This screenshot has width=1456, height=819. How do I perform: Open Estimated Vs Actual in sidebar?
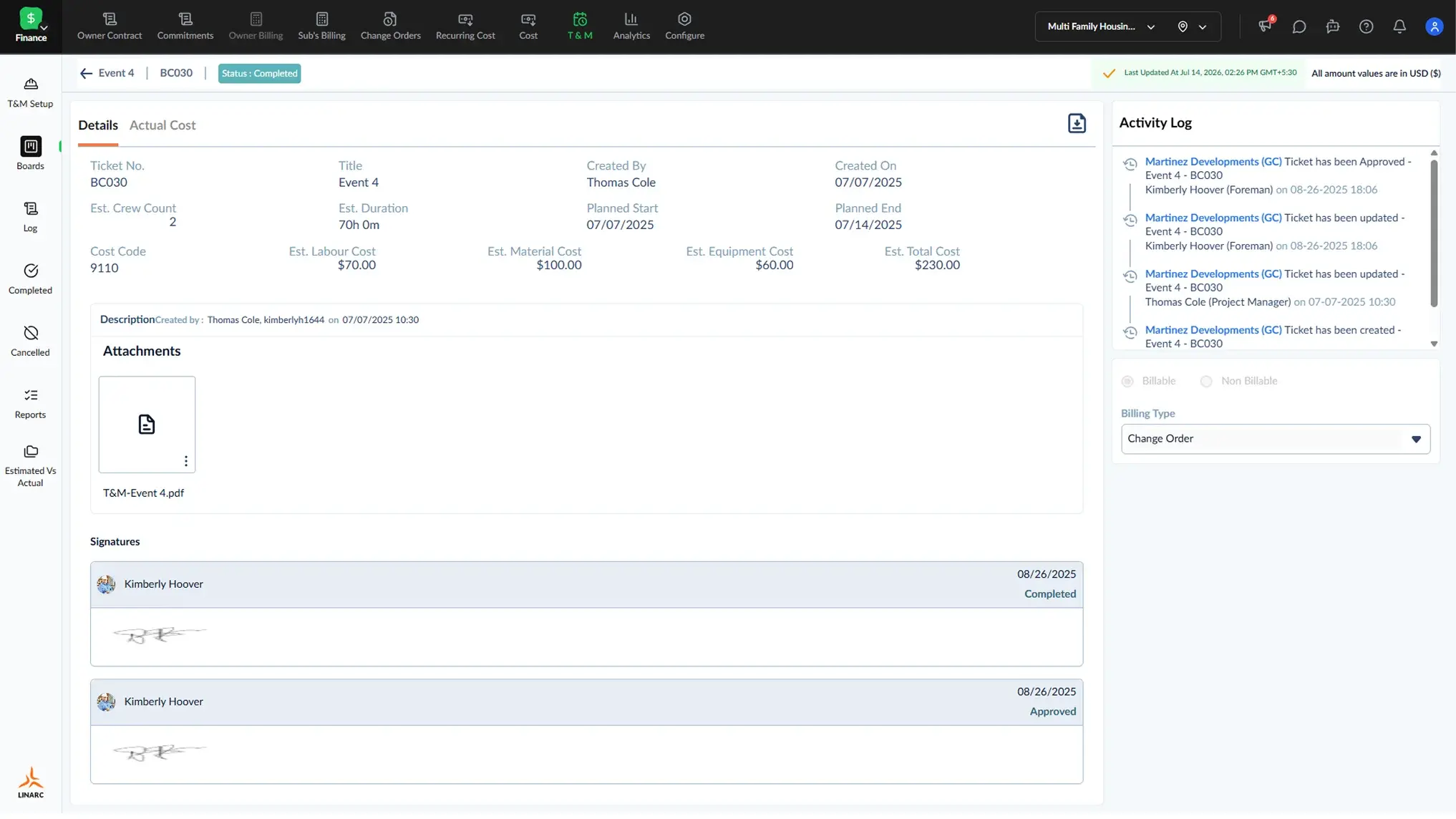pyautogui.click(x=30, y=465)
